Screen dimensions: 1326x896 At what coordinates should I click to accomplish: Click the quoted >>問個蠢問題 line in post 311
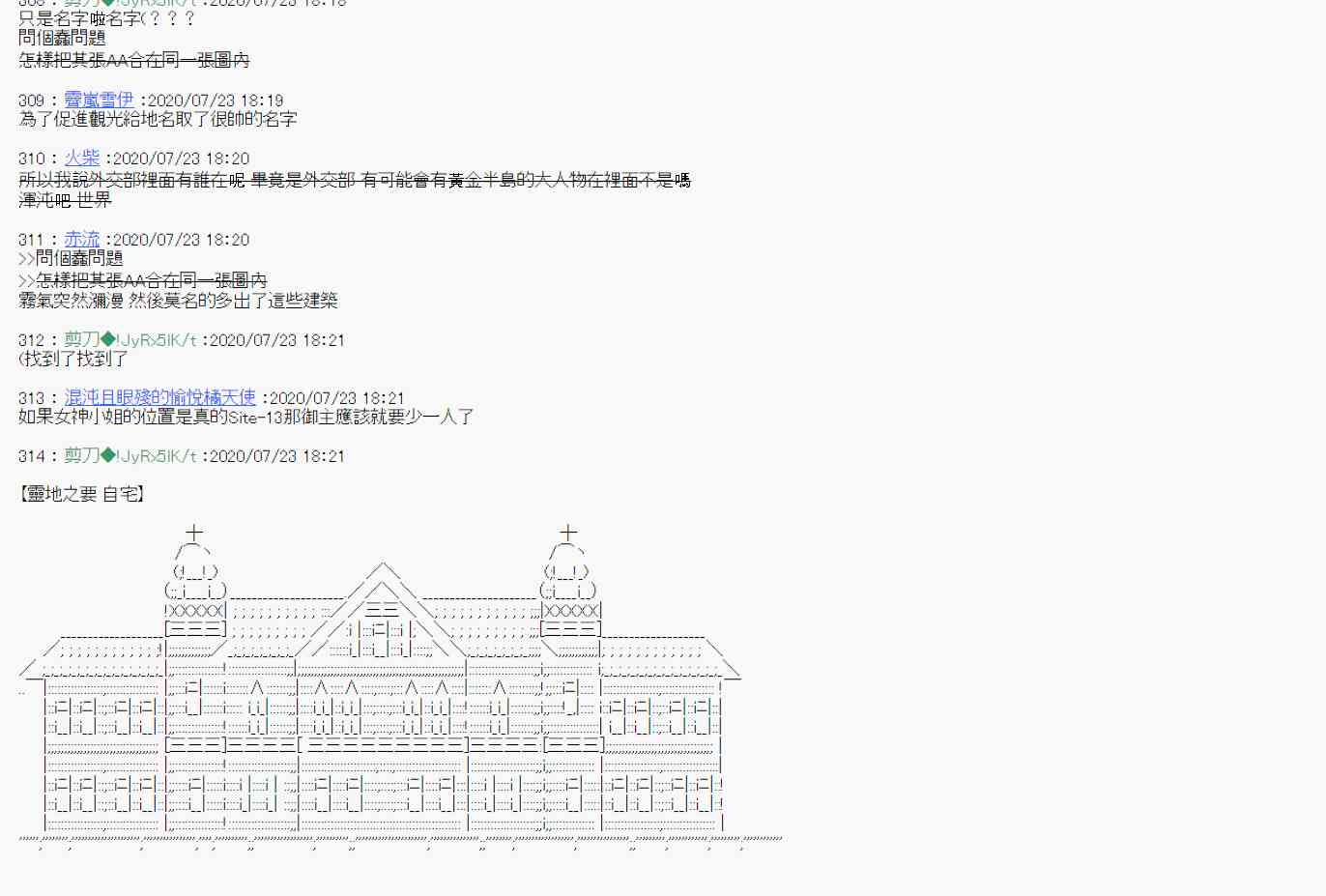71,259
